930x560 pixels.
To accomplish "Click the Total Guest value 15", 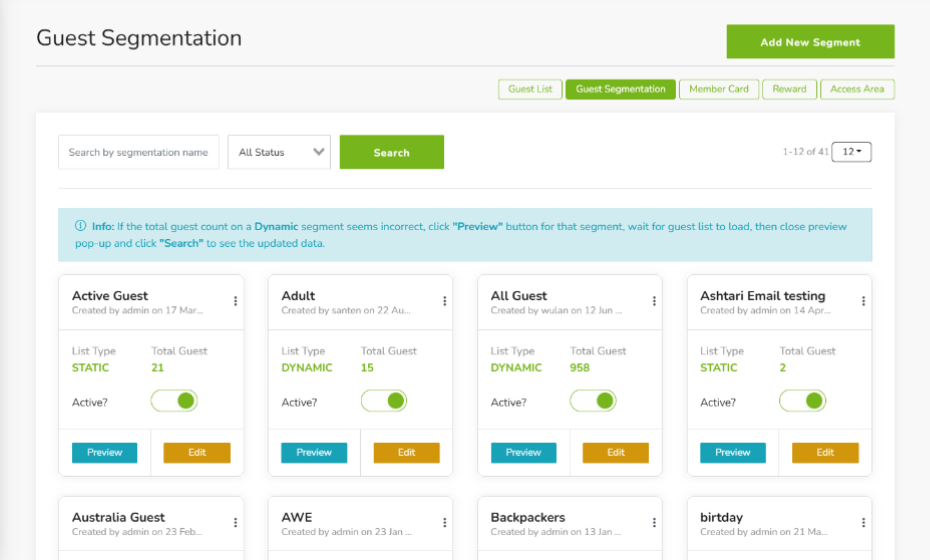I will coord(367,368).
